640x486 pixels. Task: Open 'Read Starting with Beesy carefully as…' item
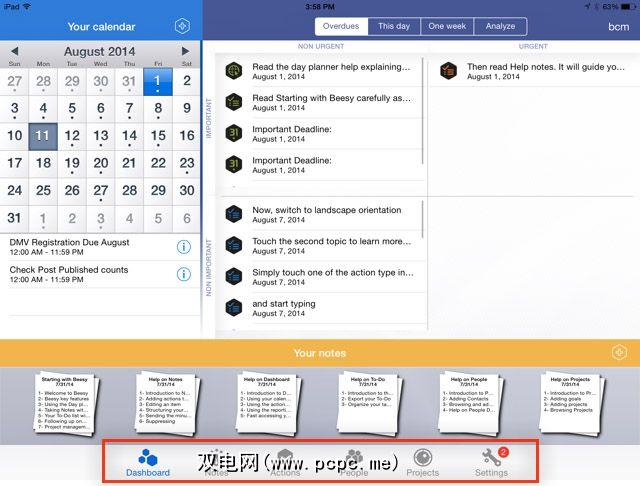(322, 102)
